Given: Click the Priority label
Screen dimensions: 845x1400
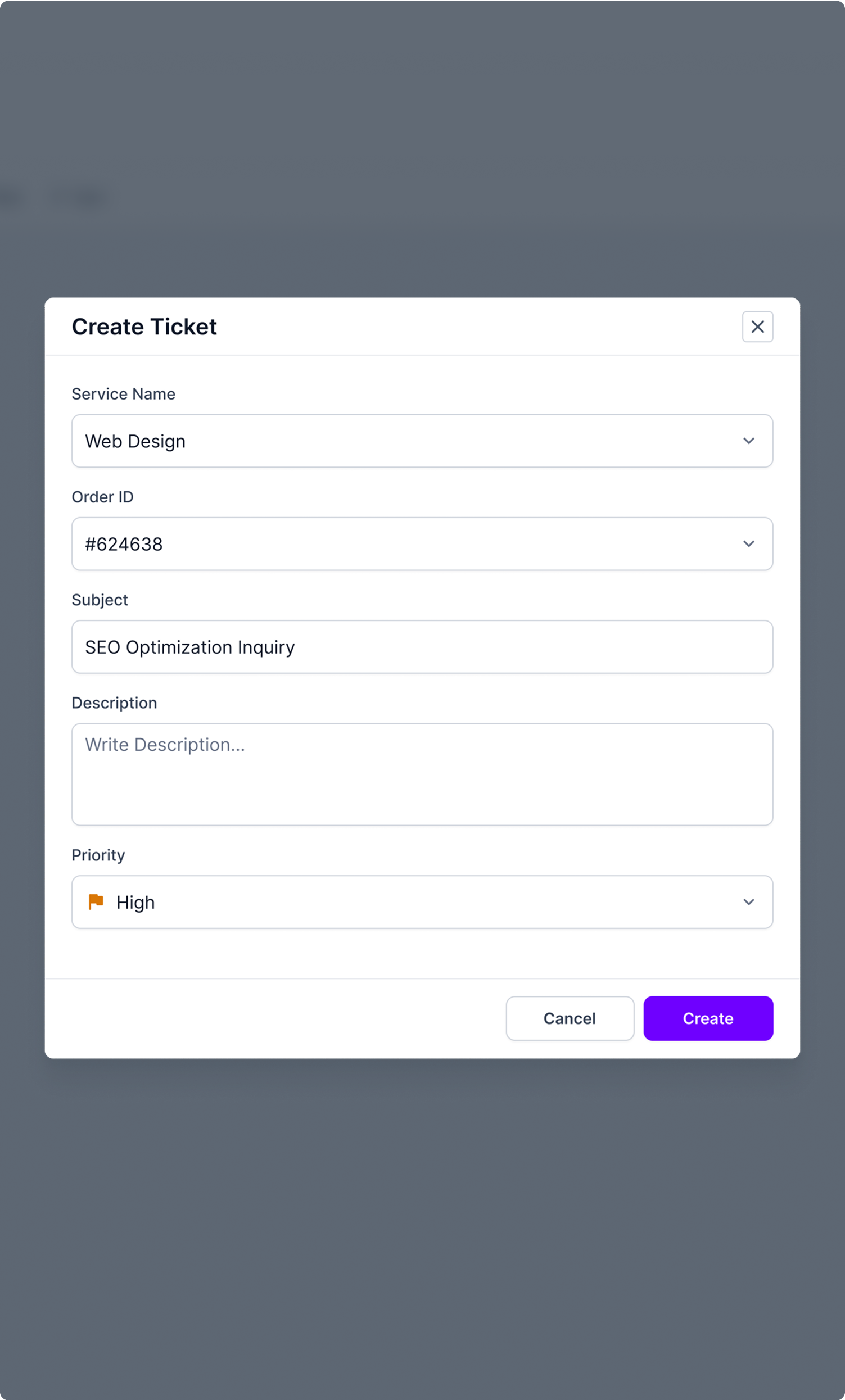Looking at the screenshot, I should [98, 855].
